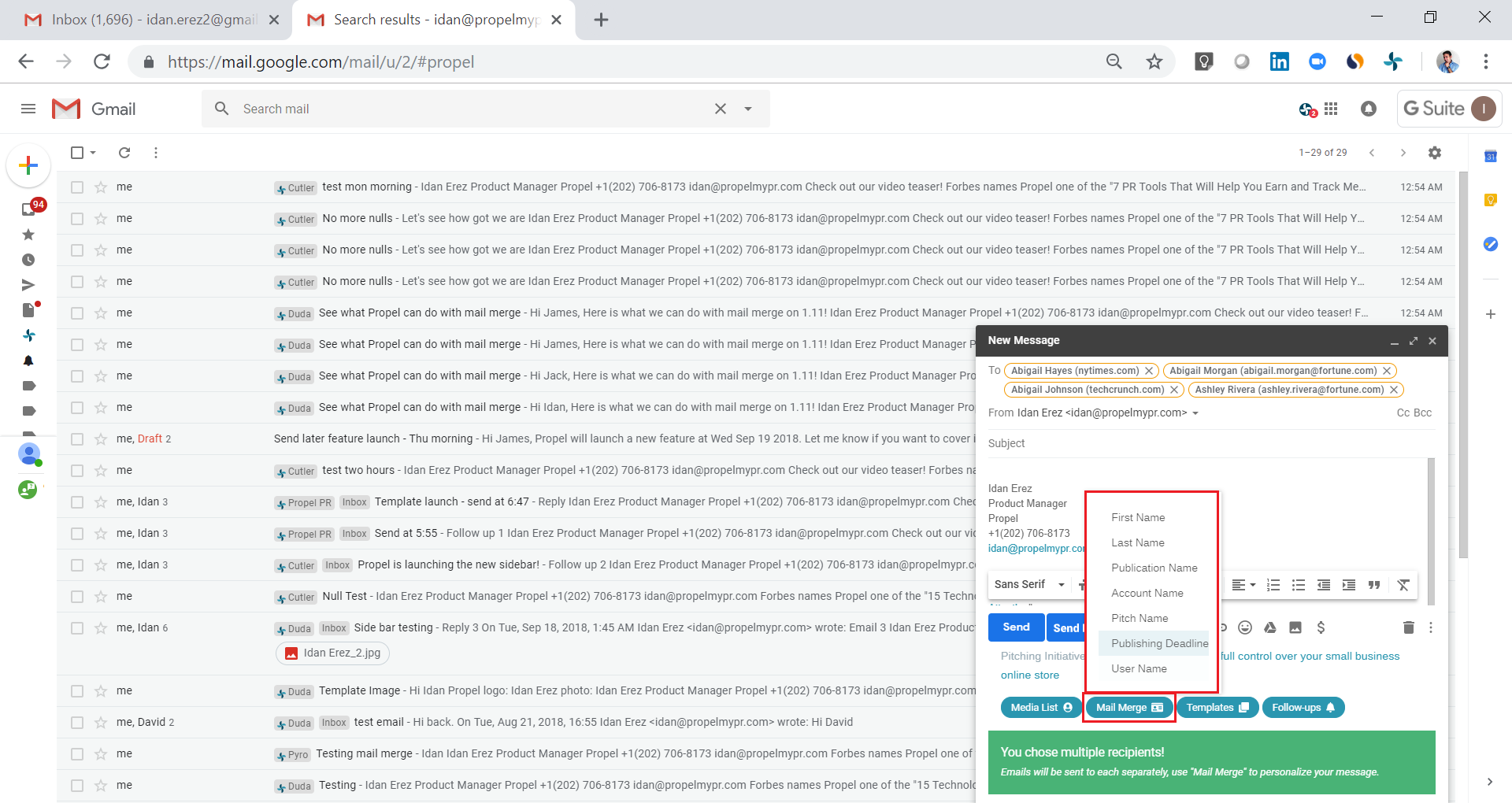This screenshot has width=1512, height=803.
Task: Check the 'test two hours' email checkbox
Action: (x=77, y=471)
